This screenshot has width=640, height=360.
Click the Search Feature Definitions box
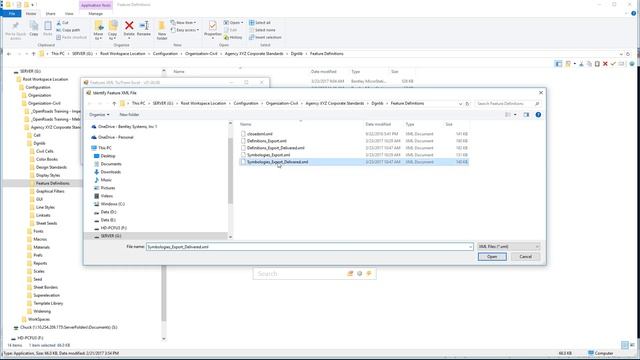[508, 104]
